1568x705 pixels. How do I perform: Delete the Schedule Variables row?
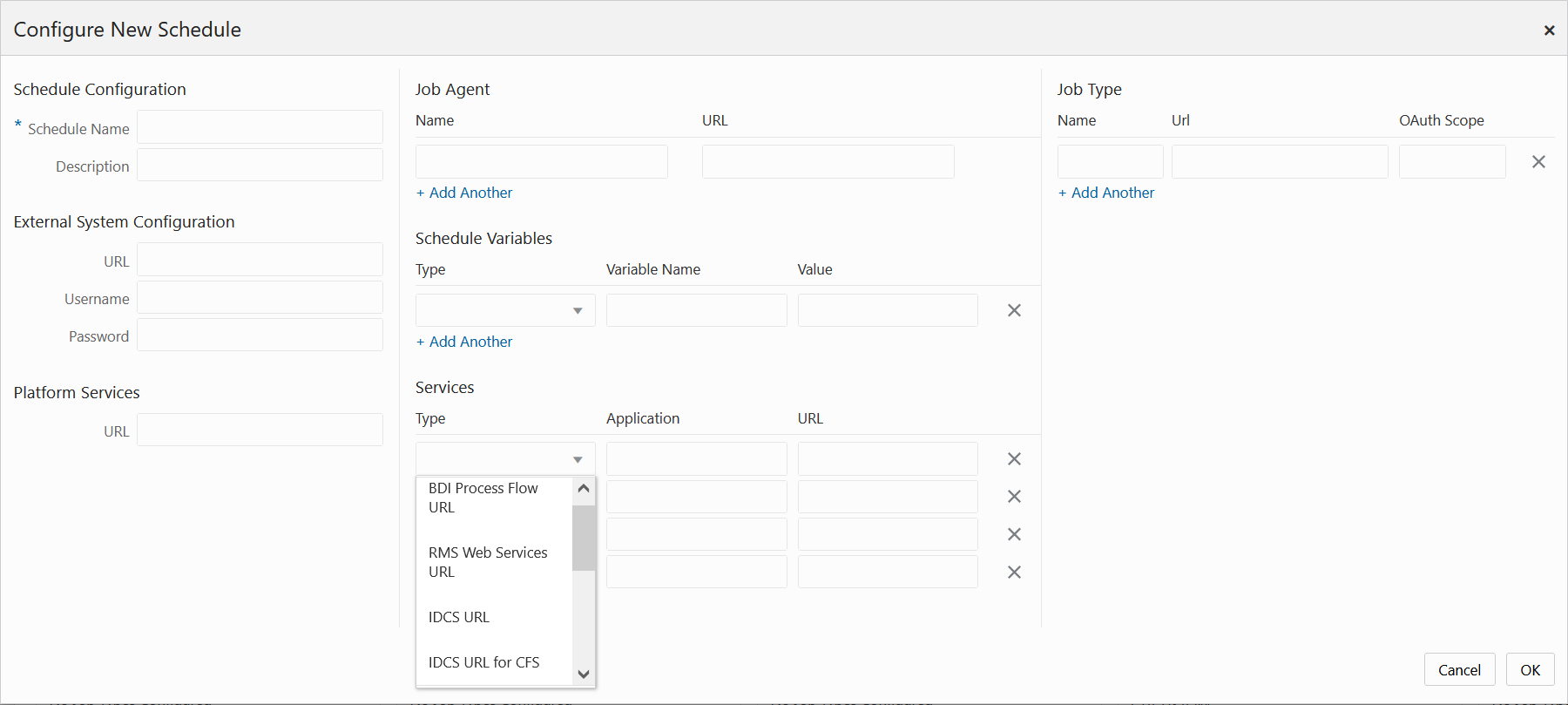[x=1014, y=310]
